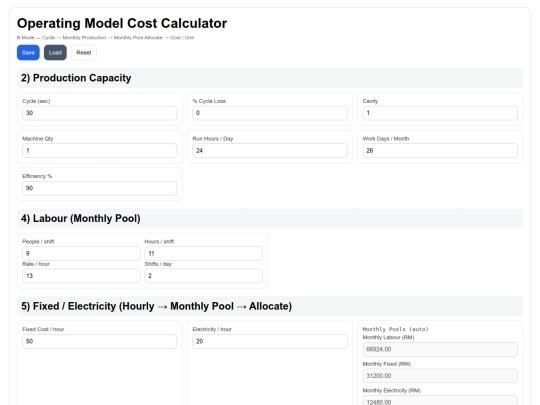Click the Load button

click(55, 53)
